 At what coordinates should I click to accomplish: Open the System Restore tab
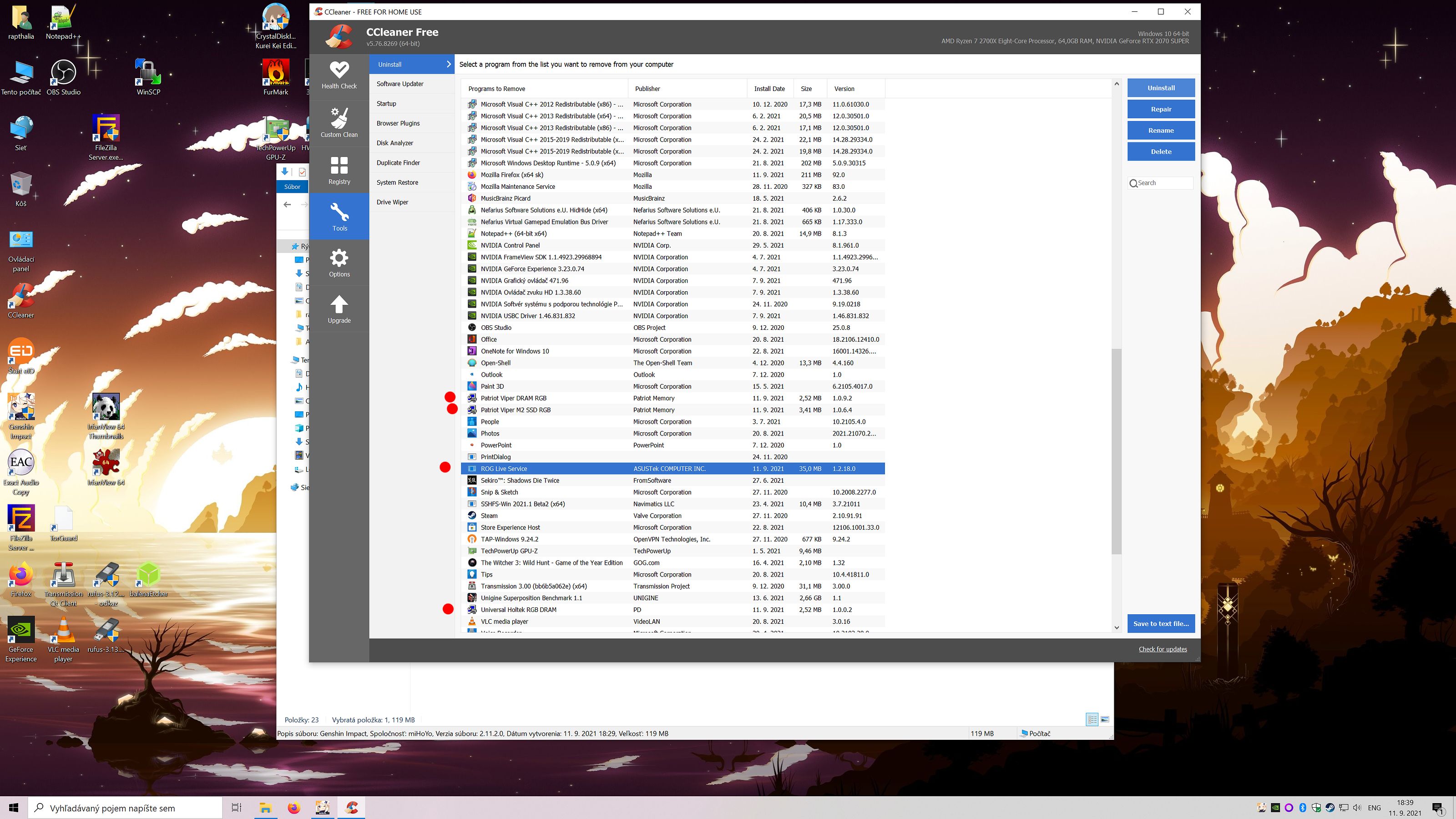click(x=412, y=182)
